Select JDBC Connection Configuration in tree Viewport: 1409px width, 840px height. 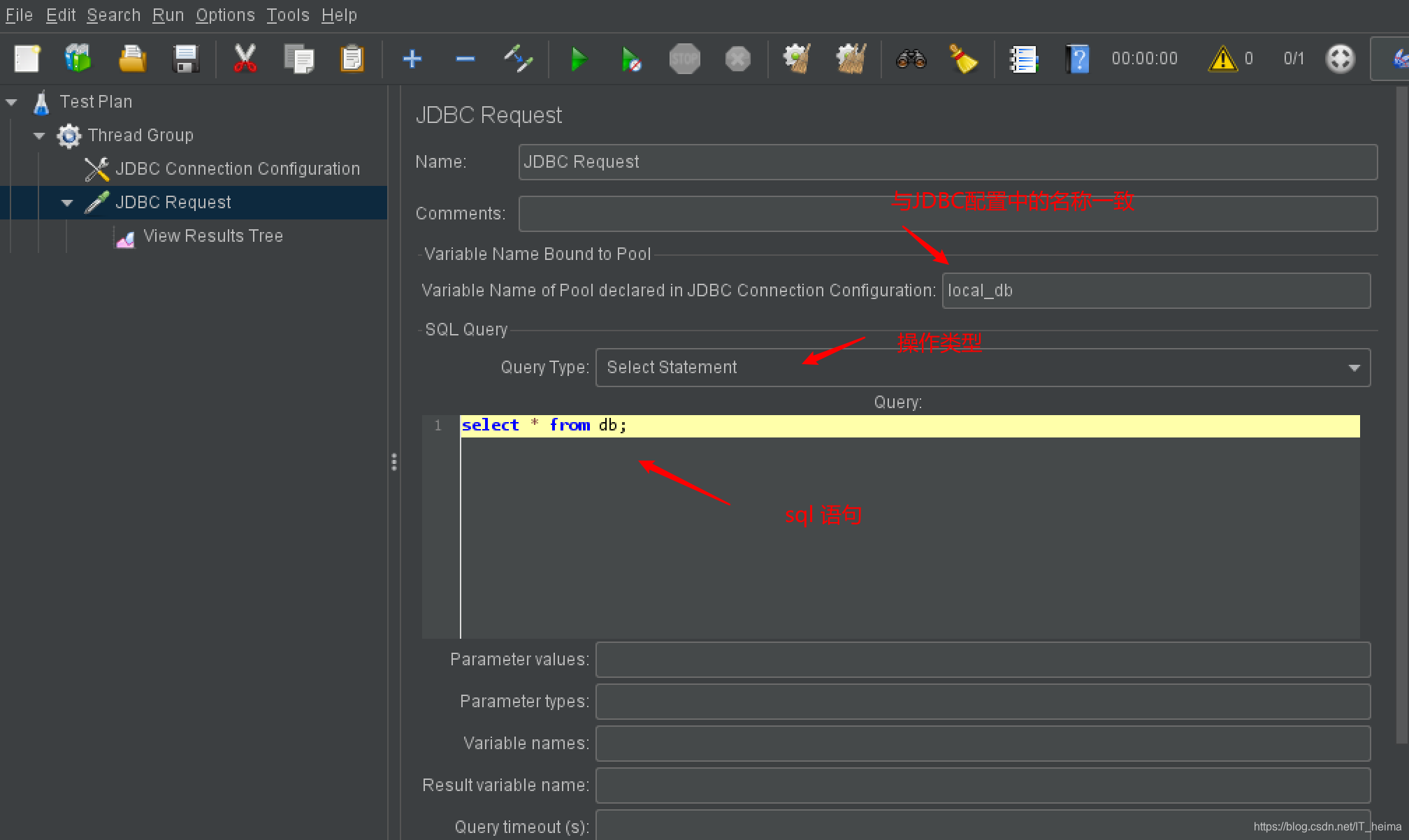point(237,169)
